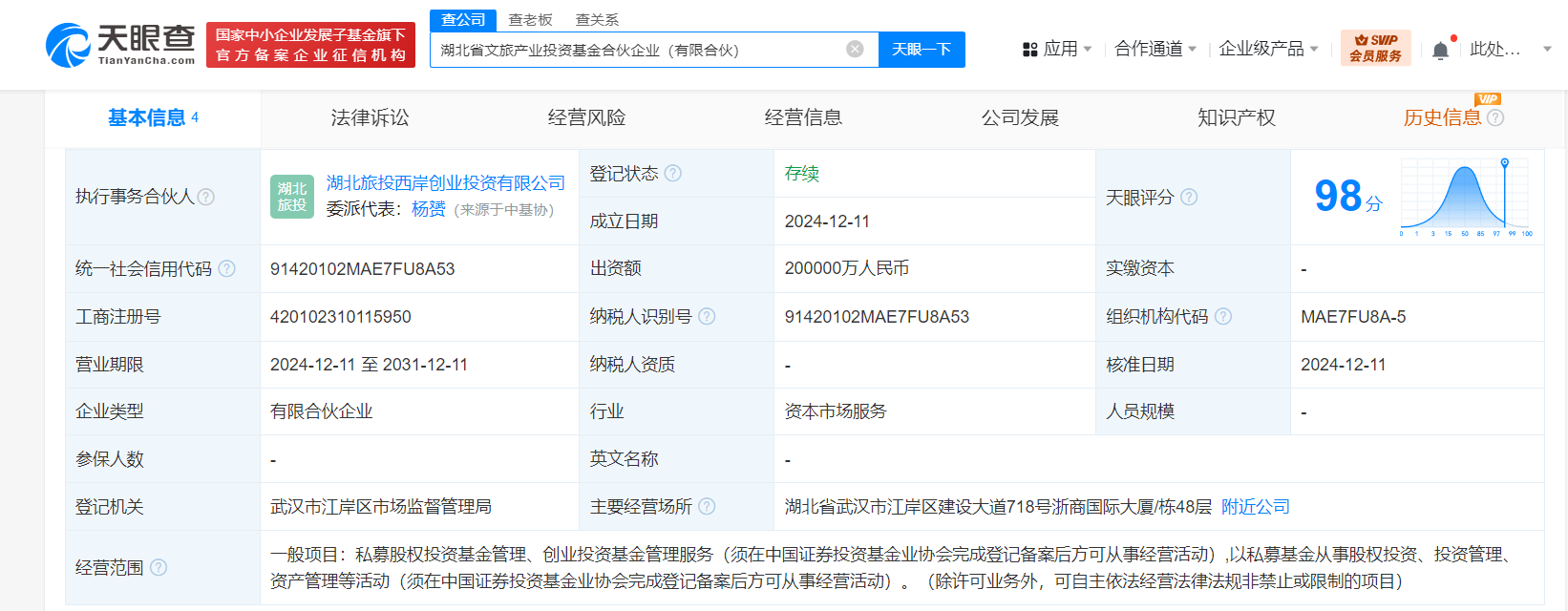
Task: Open help for main business premises
Action: click(707, 506)
